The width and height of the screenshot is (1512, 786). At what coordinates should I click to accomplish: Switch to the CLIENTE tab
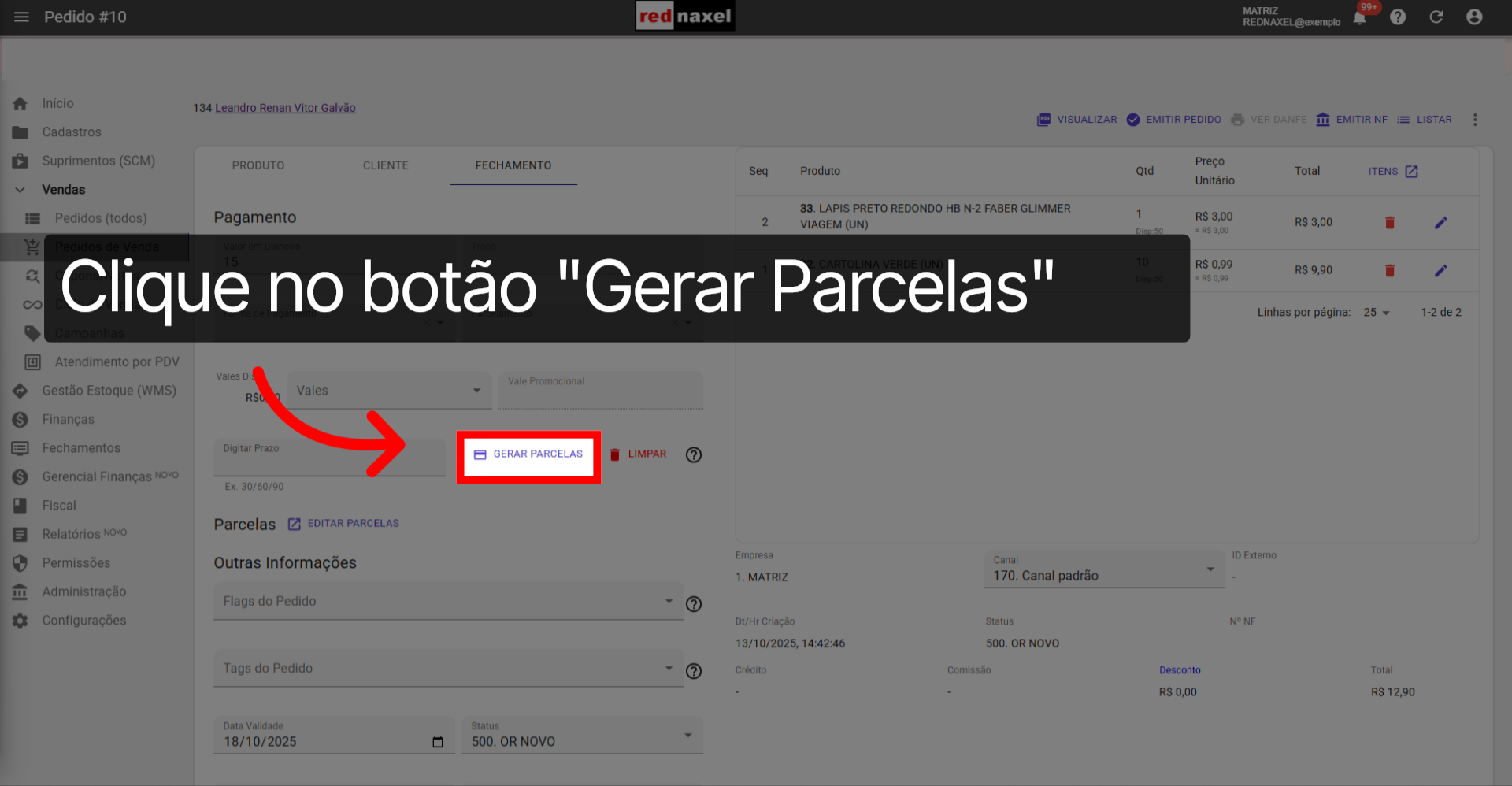386,165
